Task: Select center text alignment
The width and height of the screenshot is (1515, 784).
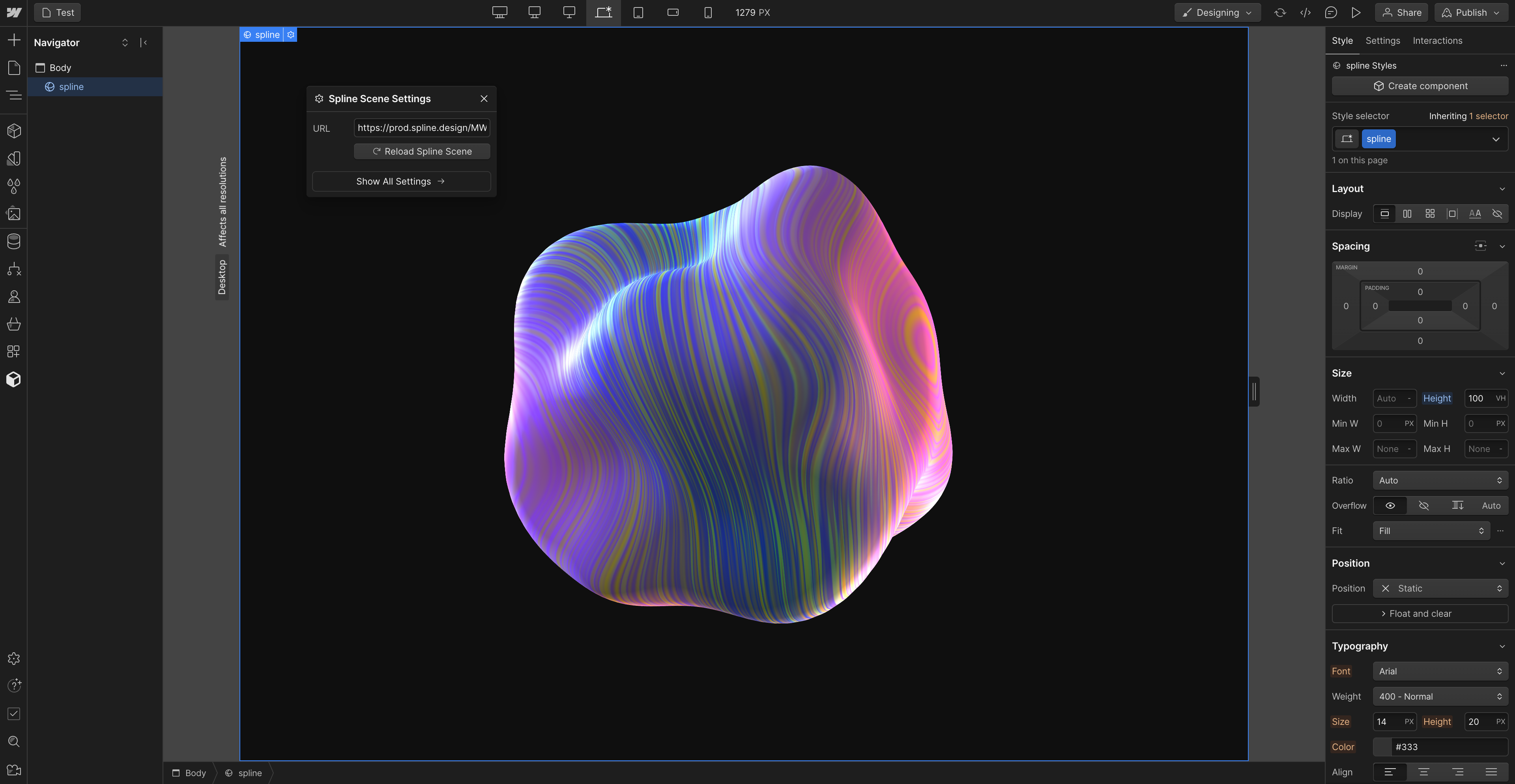Action: (1423, 772)
